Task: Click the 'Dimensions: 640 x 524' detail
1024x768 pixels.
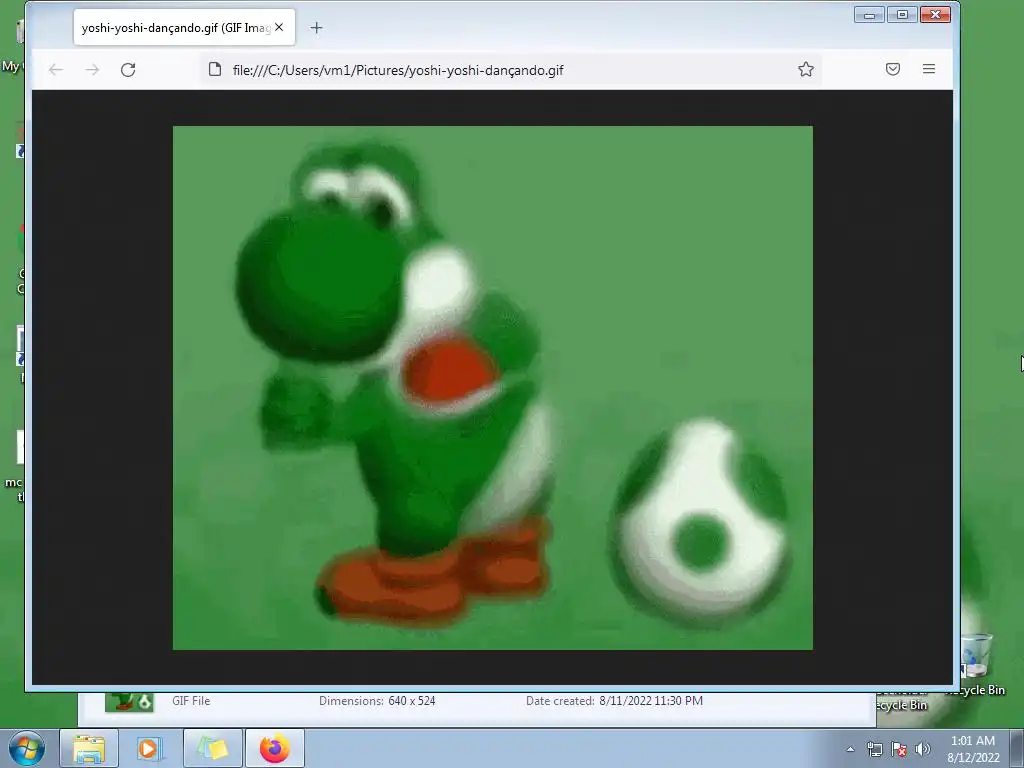Action: click(377, 701)
